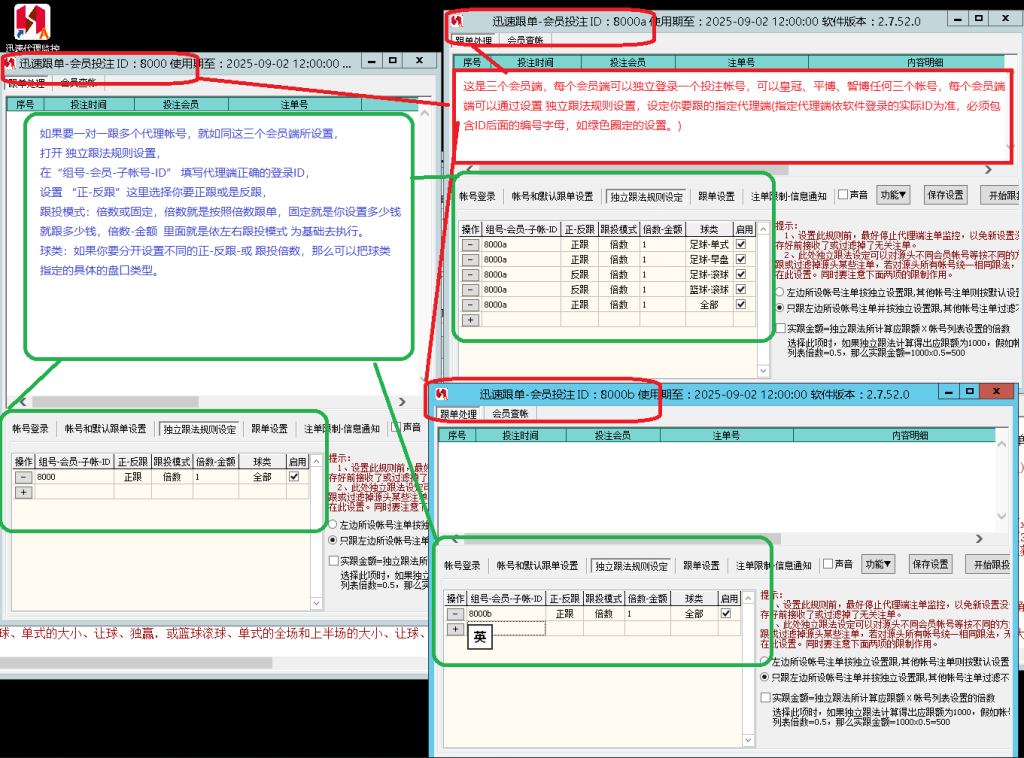Click 保存设置 in the 8000b window
This screenshot has width=1024, height=758.
pos(931,565)
